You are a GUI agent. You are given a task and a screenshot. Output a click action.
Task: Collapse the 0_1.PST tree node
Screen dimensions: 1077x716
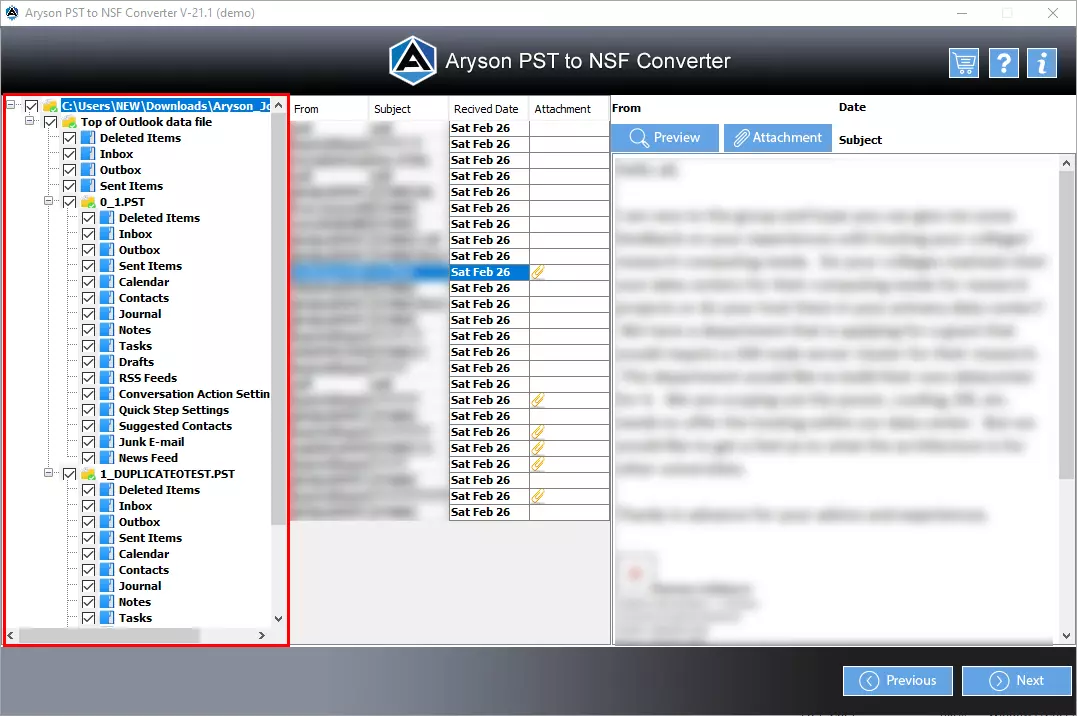(49, 201)
